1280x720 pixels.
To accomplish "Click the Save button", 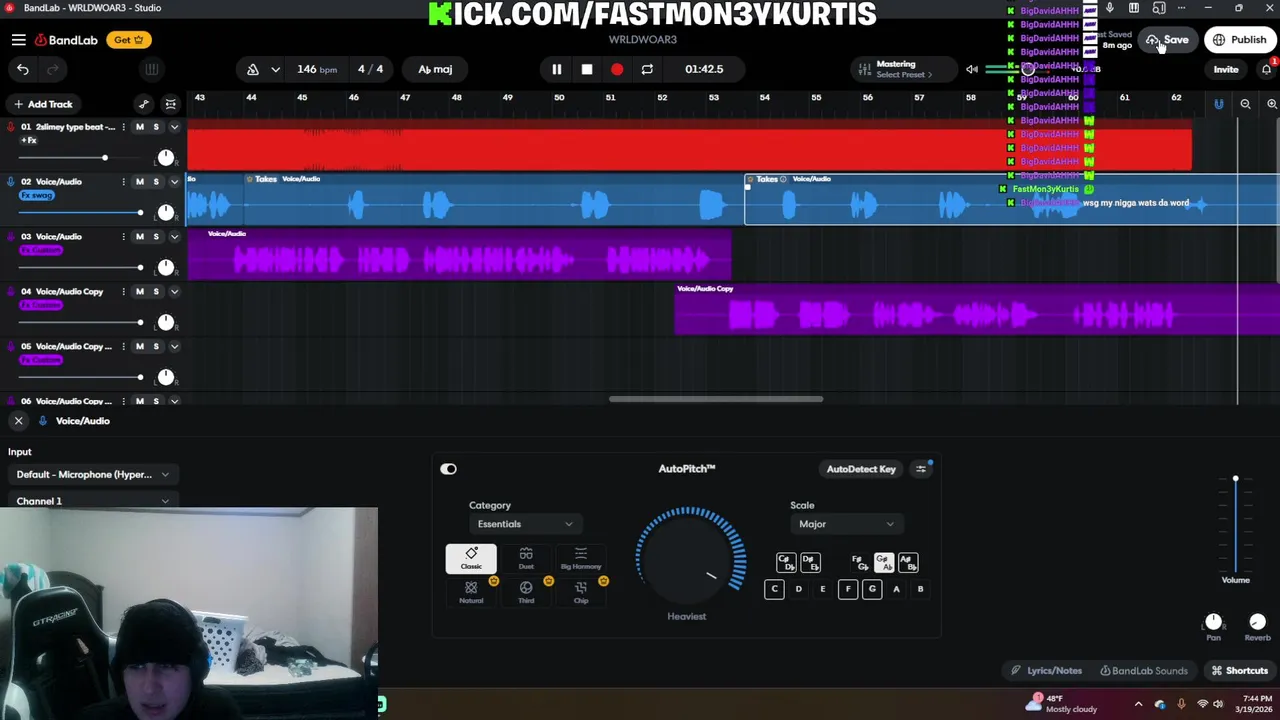I will (x=1168, y=40).
